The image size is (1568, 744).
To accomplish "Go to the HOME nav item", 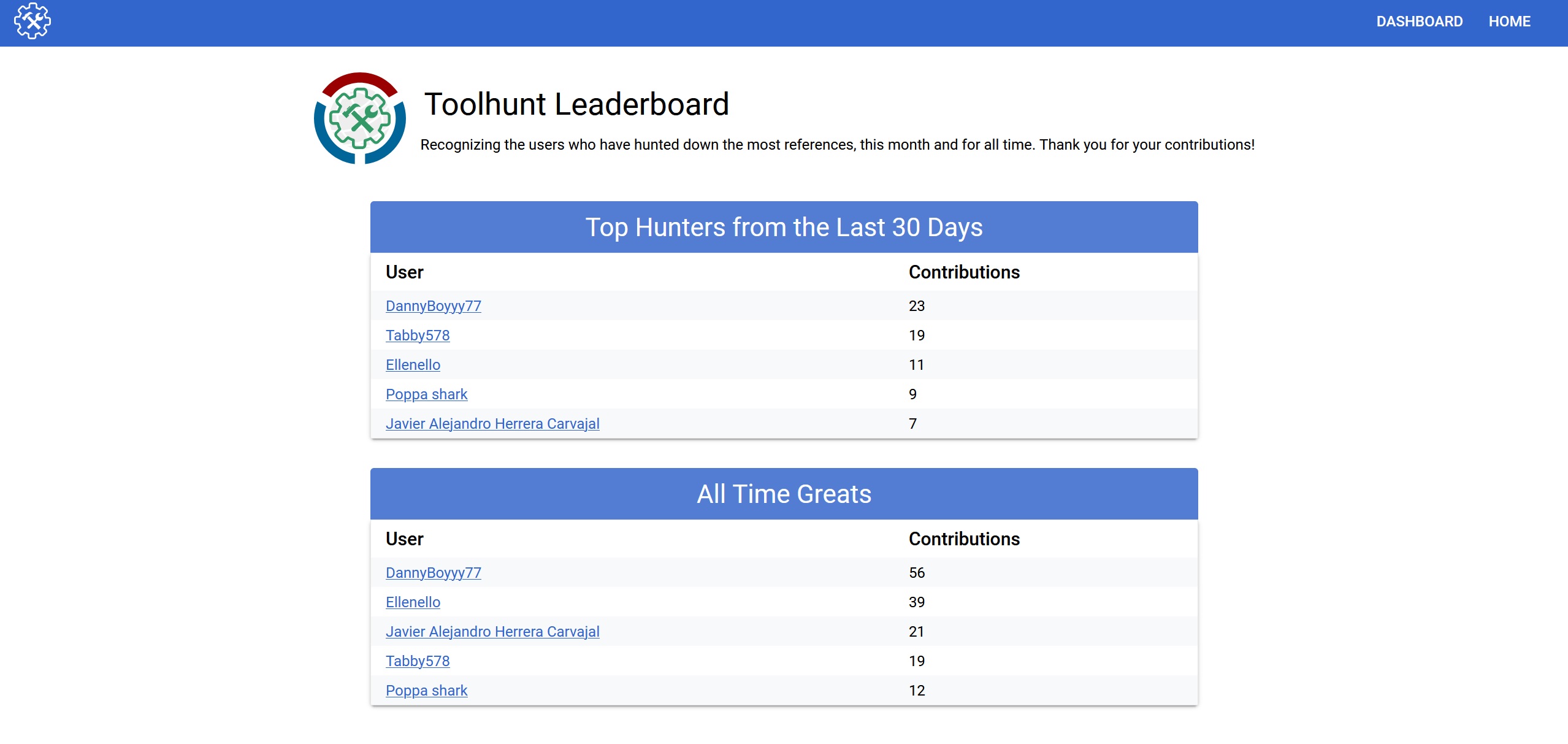I will pos(1510,21).
